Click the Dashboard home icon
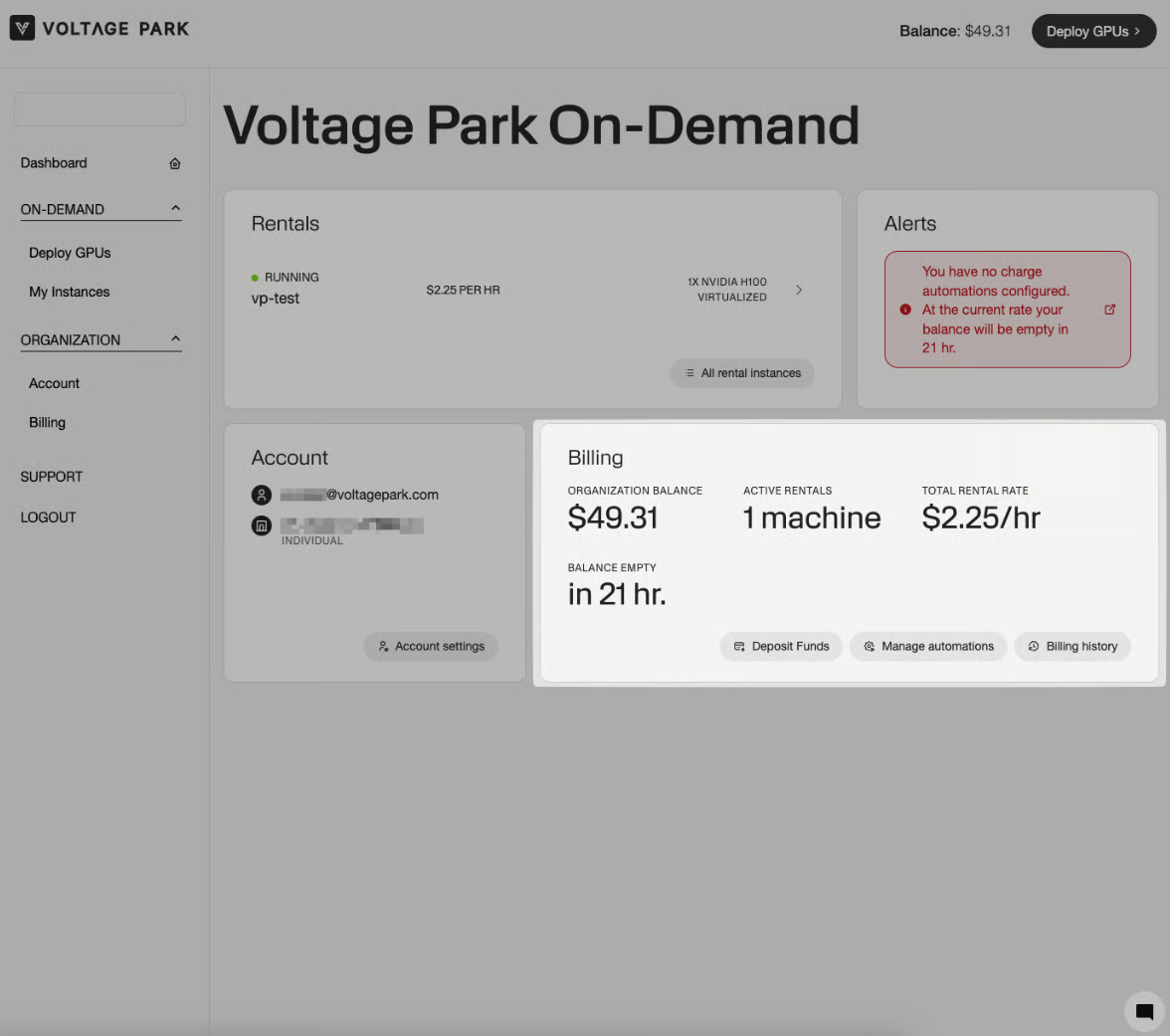Screen dimensions: 1170x1036 (175, 163)
